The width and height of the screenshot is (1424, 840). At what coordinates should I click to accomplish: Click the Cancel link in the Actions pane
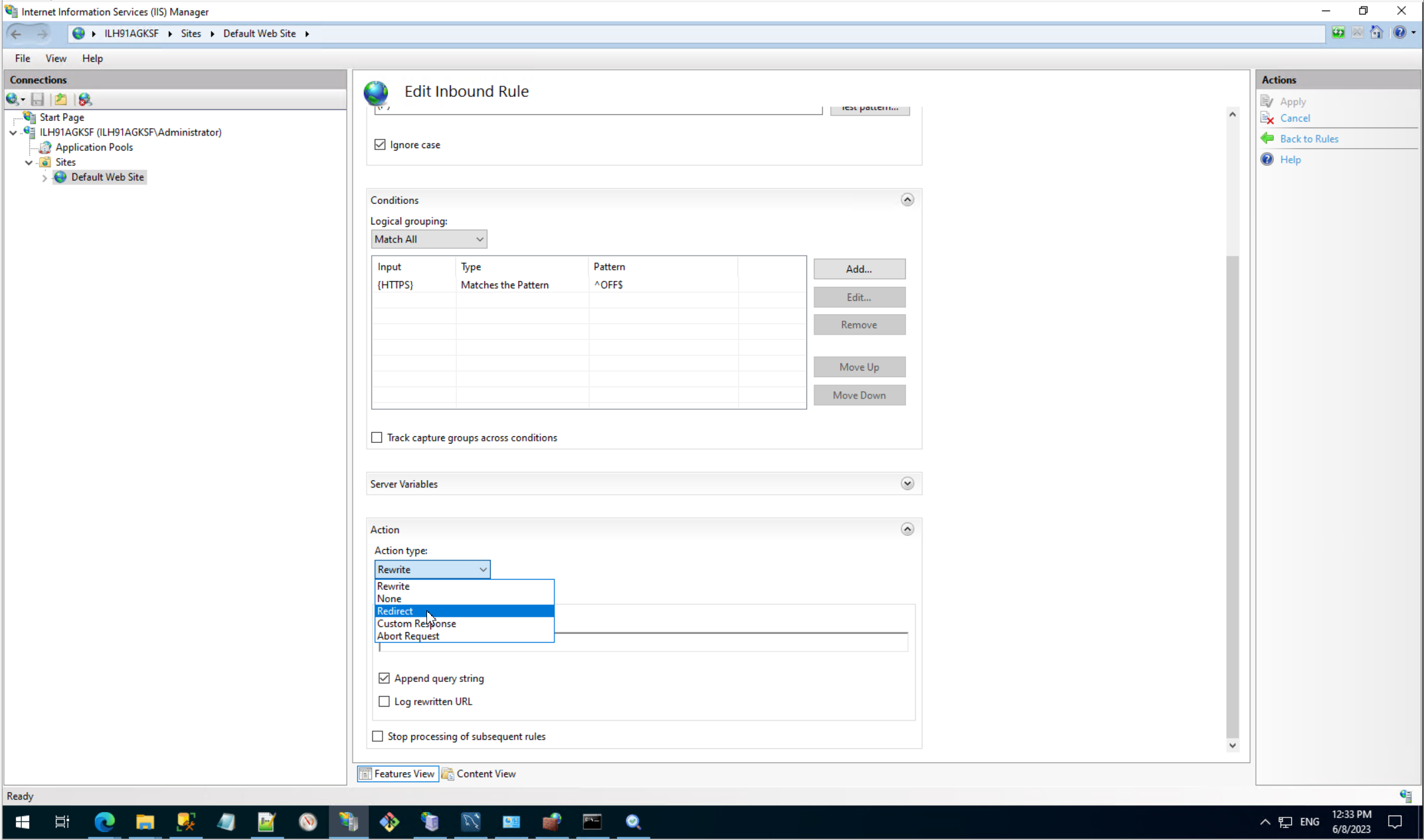(x=1294, y=118)
